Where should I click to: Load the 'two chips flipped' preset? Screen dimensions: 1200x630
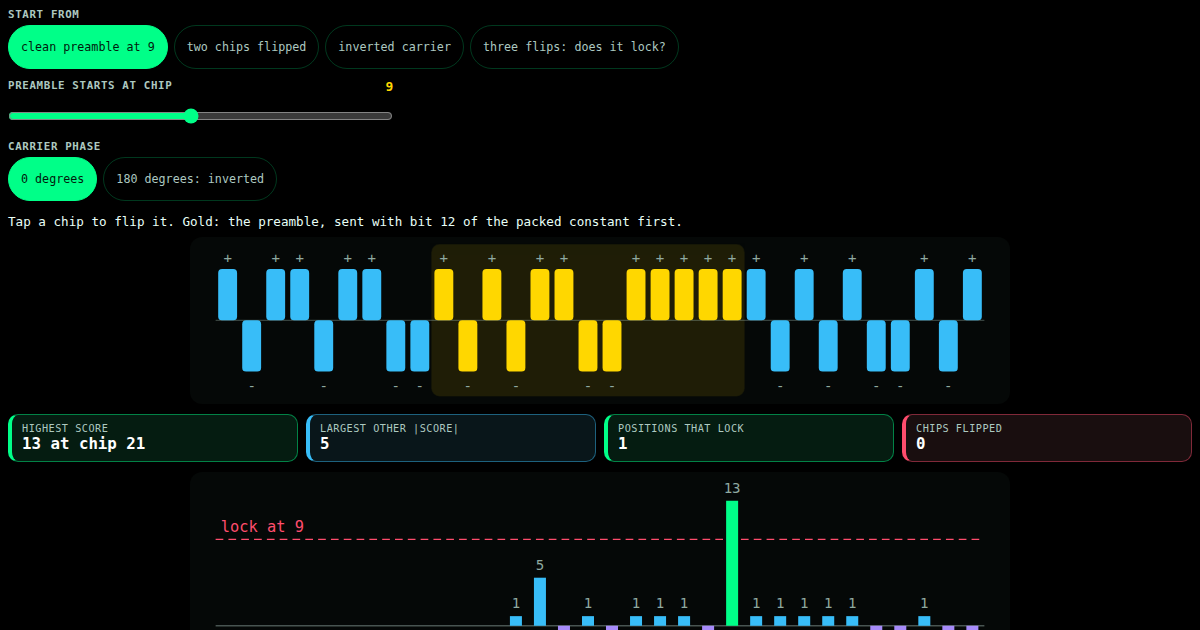click(247, 47)
